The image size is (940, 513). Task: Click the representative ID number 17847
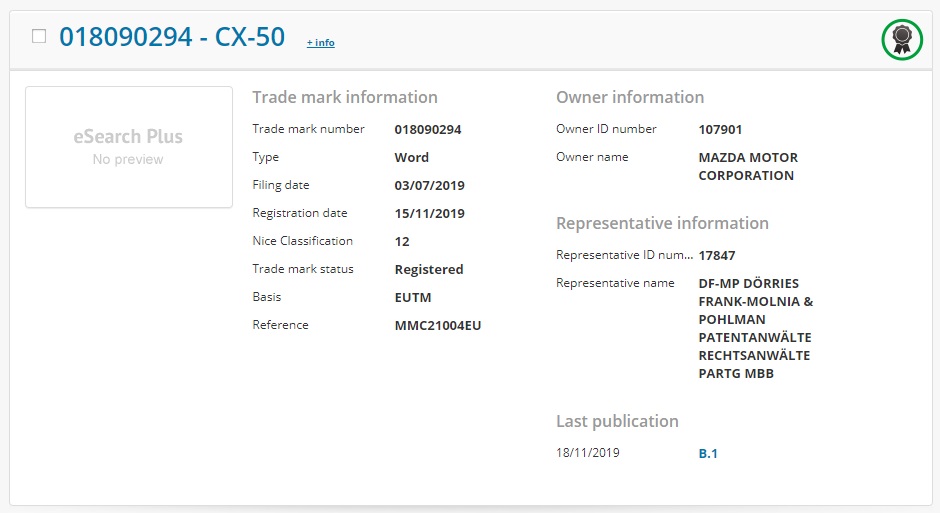(x=716, y=255)
